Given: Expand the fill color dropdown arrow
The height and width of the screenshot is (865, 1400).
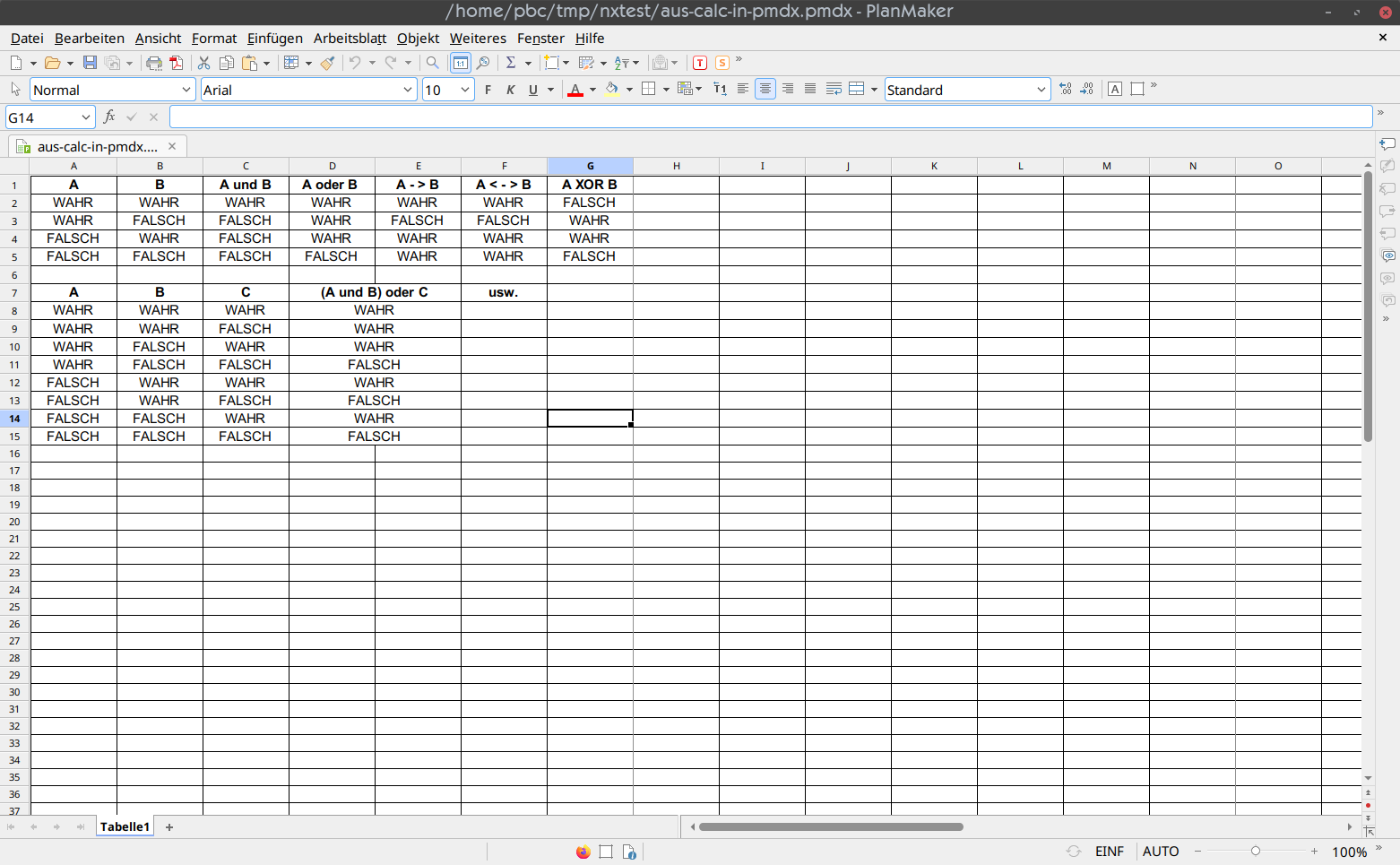Looking at the screenshot, I should coord(629,90).
